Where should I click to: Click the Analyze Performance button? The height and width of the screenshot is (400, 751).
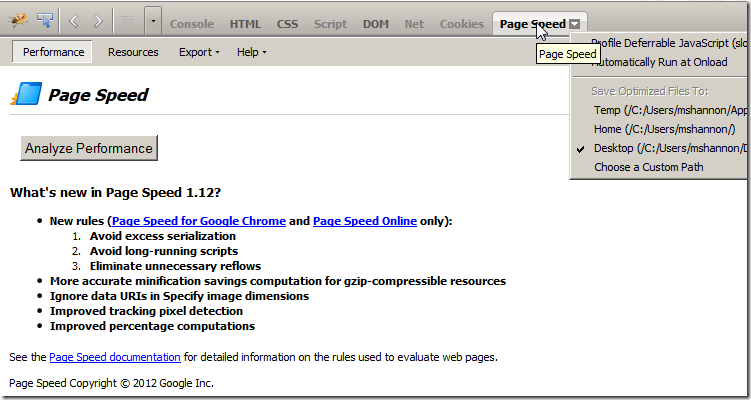click(89, 148)
